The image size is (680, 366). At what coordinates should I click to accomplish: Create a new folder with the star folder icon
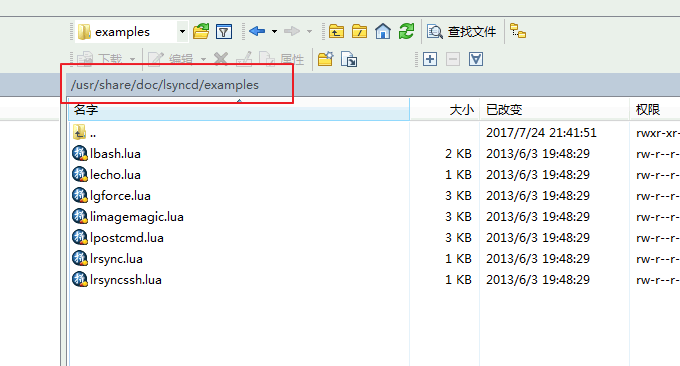[x=326, y=59]
